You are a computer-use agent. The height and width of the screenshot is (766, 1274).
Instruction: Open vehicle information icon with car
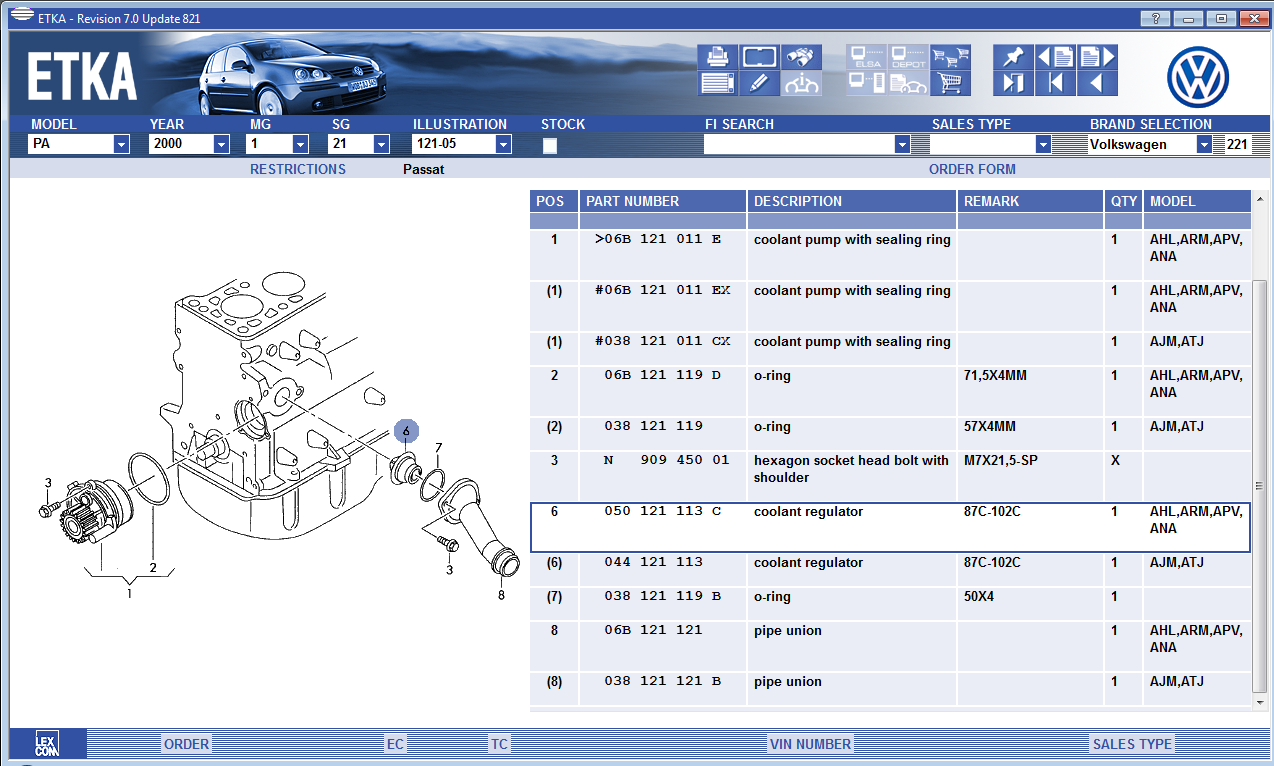[x=801, y=83]
